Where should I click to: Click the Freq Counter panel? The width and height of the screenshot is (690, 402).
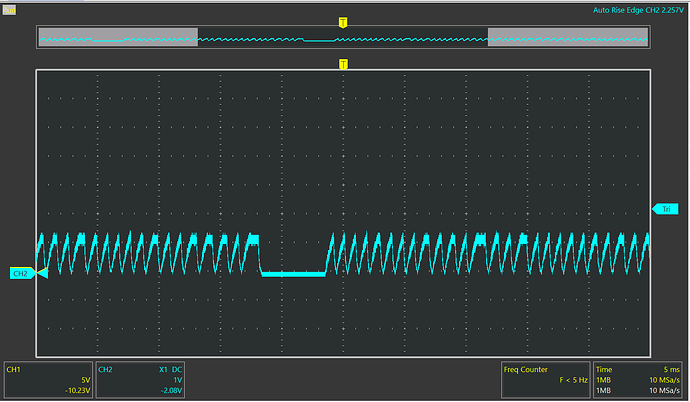click(544, 379)
